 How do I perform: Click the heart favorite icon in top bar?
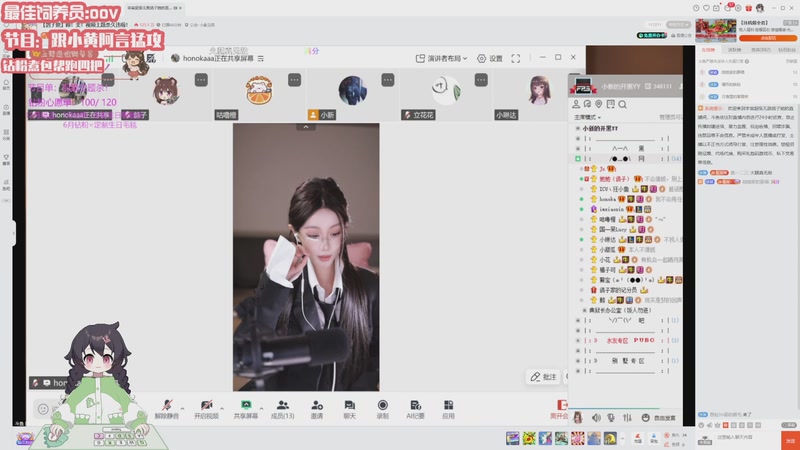coord(706,8)
